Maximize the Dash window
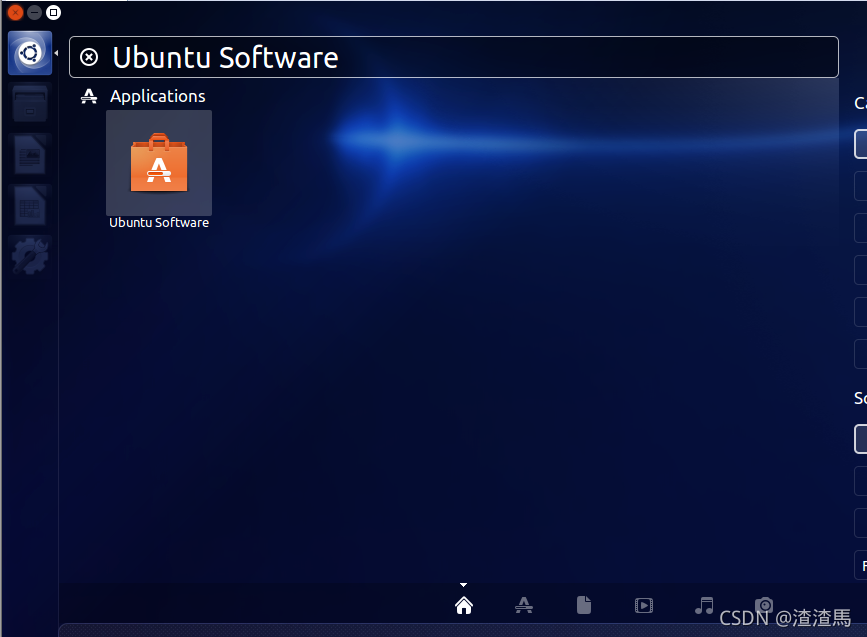 pyautogui.click(x=53, y=12)
